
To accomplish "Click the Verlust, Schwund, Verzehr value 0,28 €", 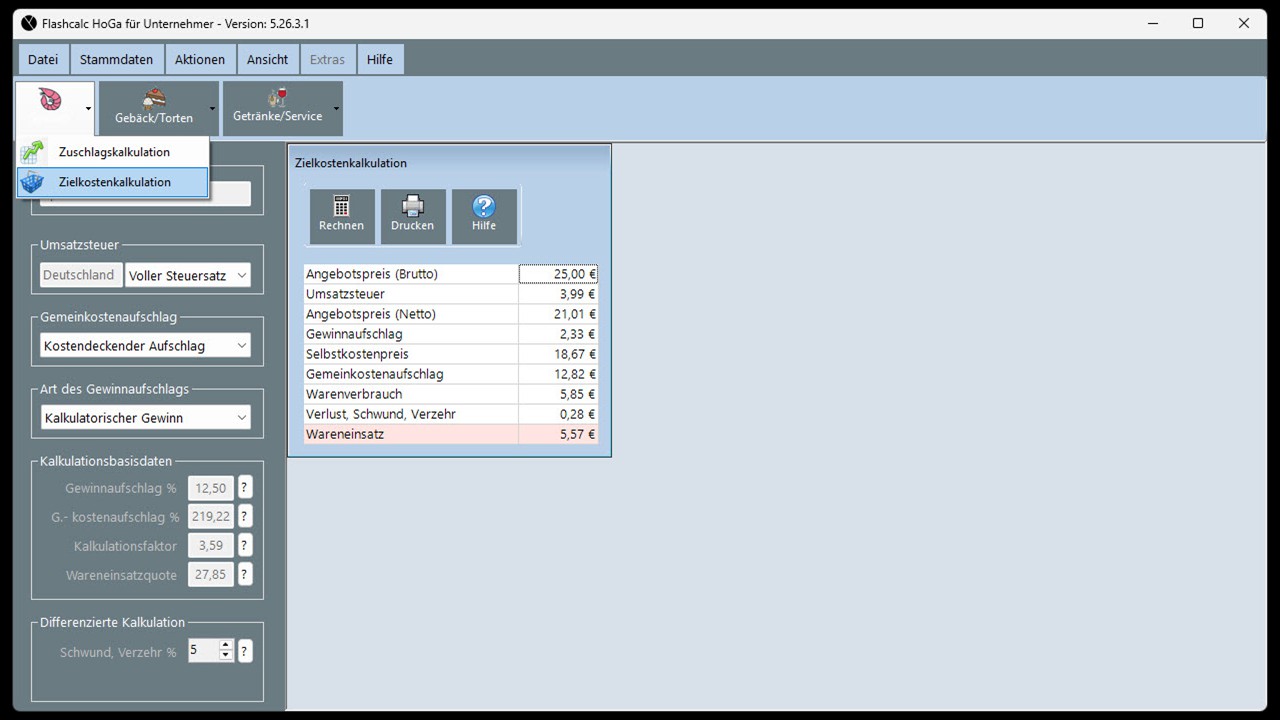I will coord(558,414).
